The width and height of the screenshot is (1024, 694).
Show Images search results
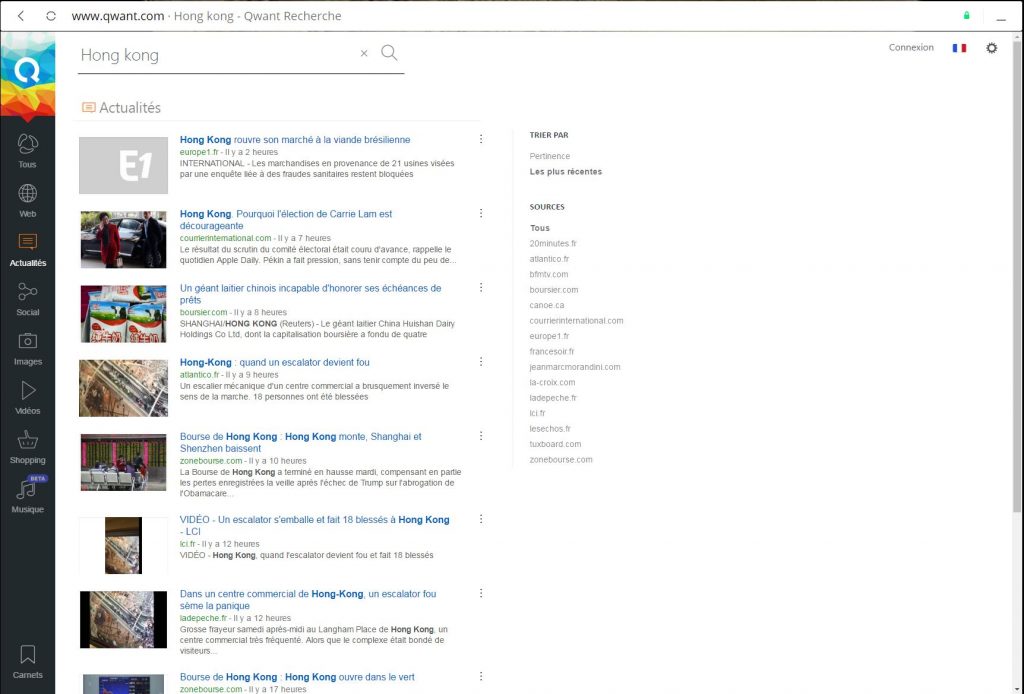pyautogui.click(x=27, y=347)
